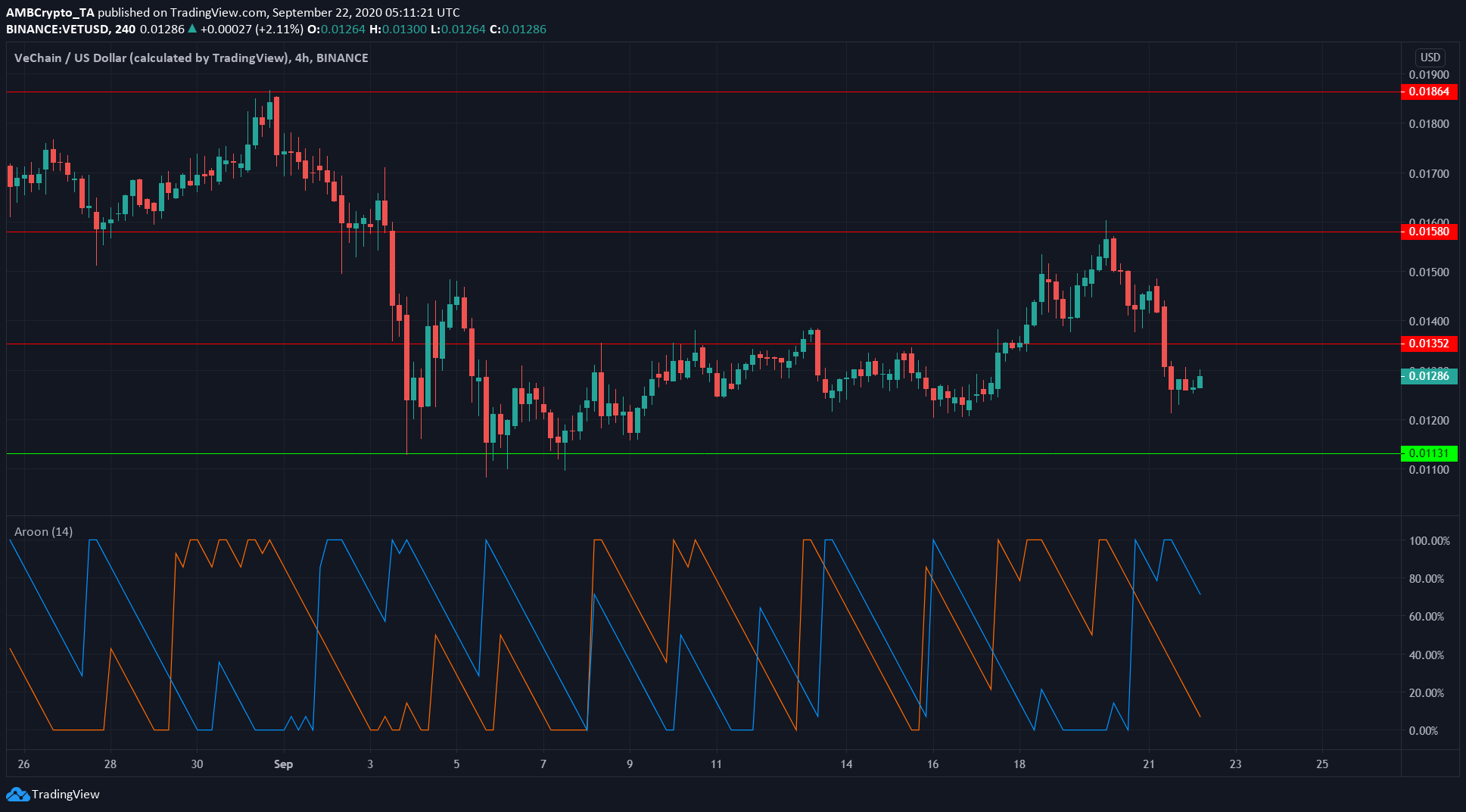Click the Aroon (14) indicator title

tap(44, 532)
